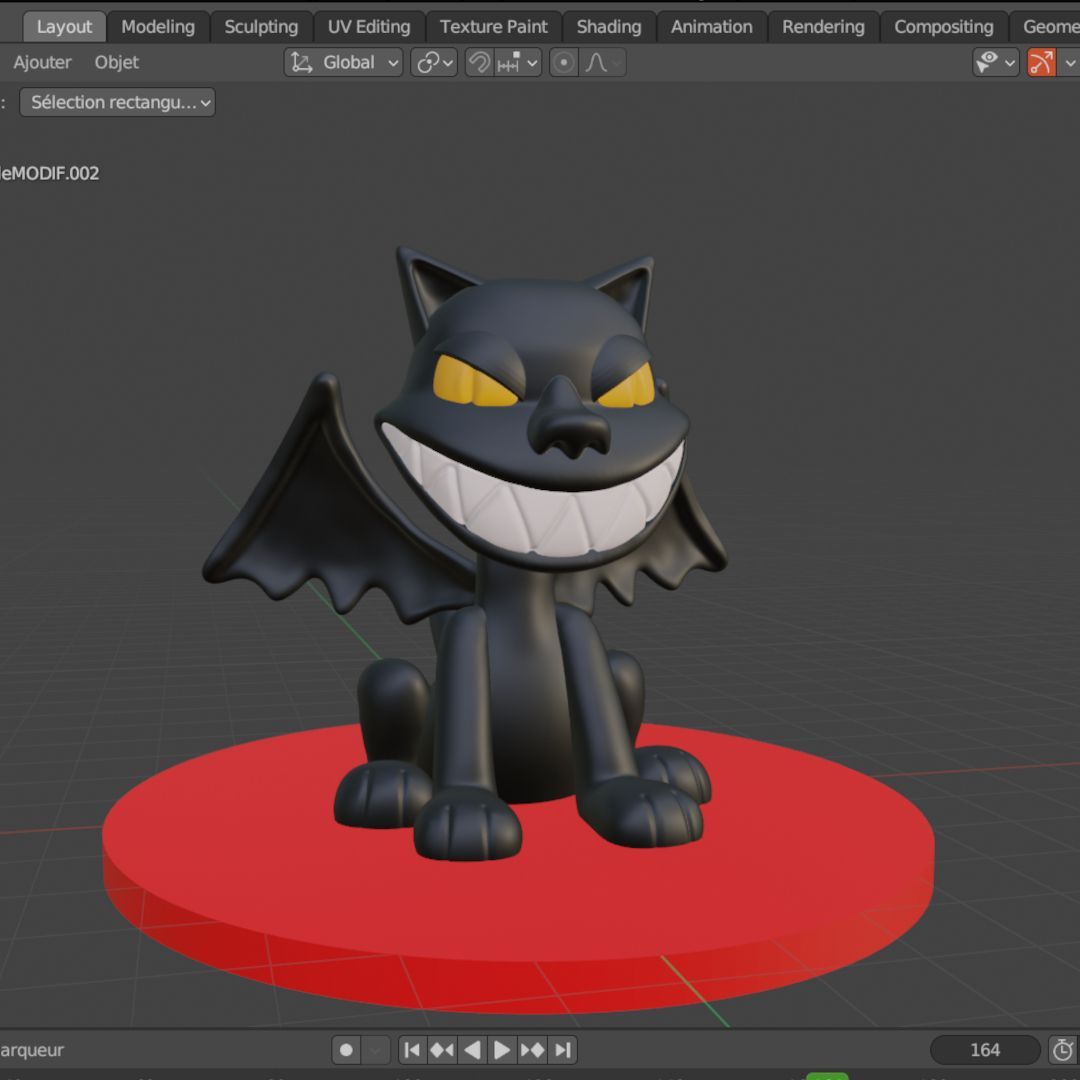The image size is (1080, 1080).
Task: Toggle proportional editing circle icon
Action: (x=563, y=63)
